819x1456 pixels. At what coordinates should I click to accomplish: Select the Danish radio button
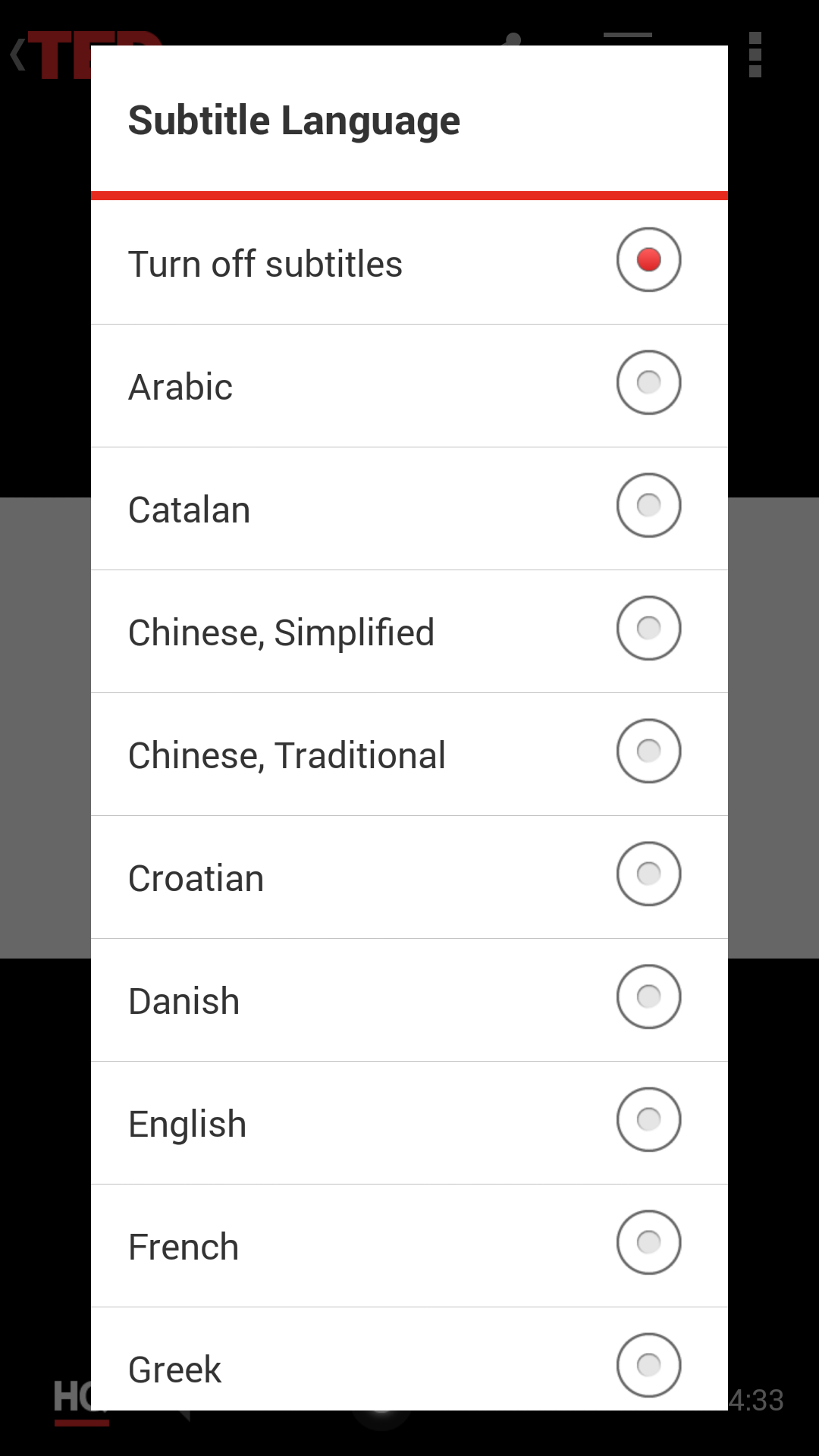point(648,996)
